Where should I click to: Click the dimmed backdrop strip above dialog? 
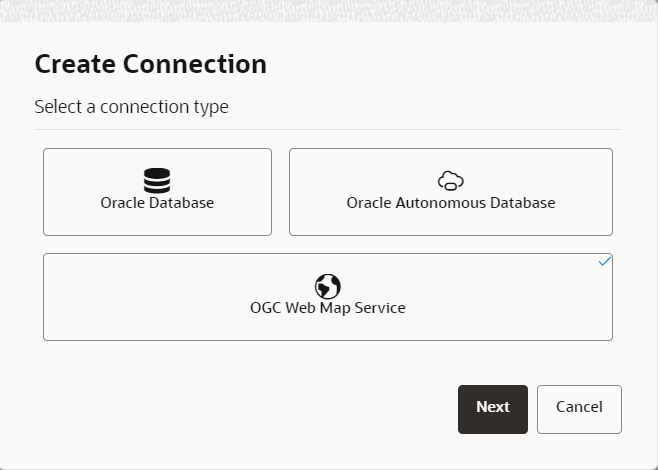pyautogui.click(x=329, y=10)
